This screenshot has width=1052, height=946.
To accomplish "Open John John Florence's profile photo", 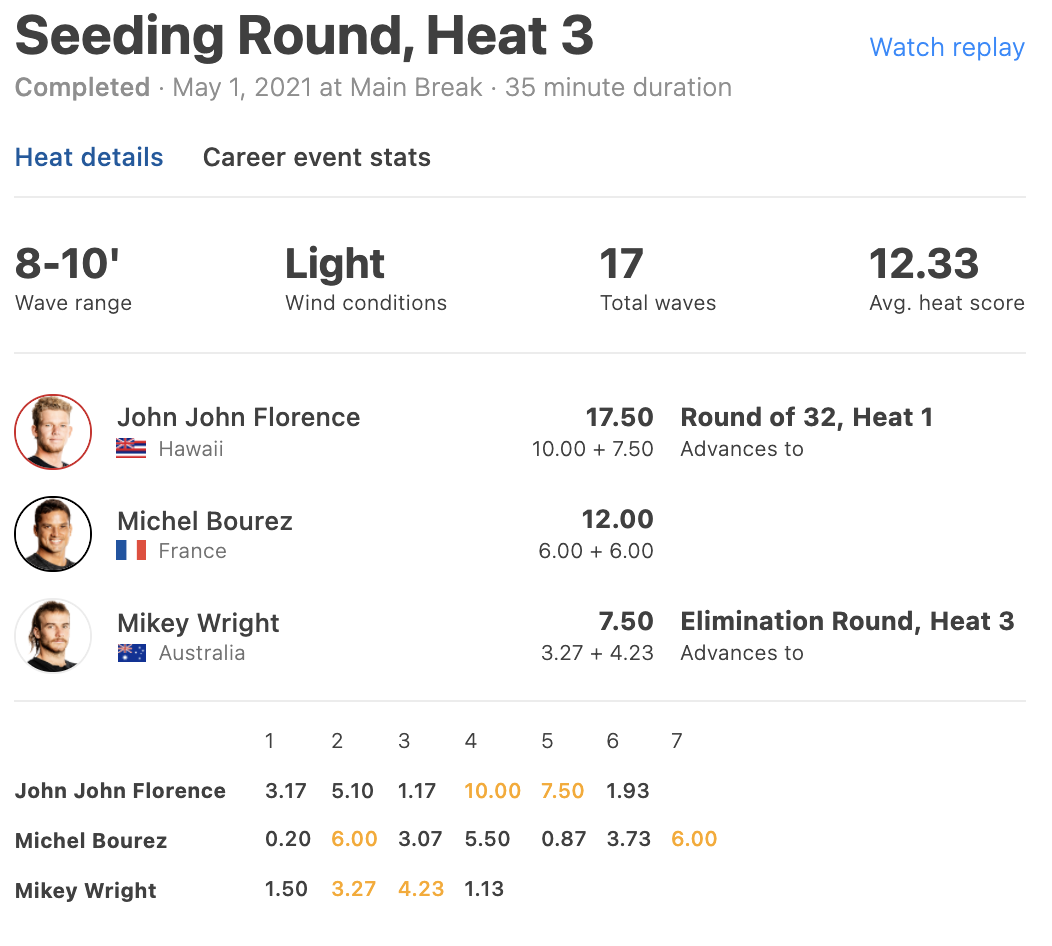I will click(x=53, y=431).
